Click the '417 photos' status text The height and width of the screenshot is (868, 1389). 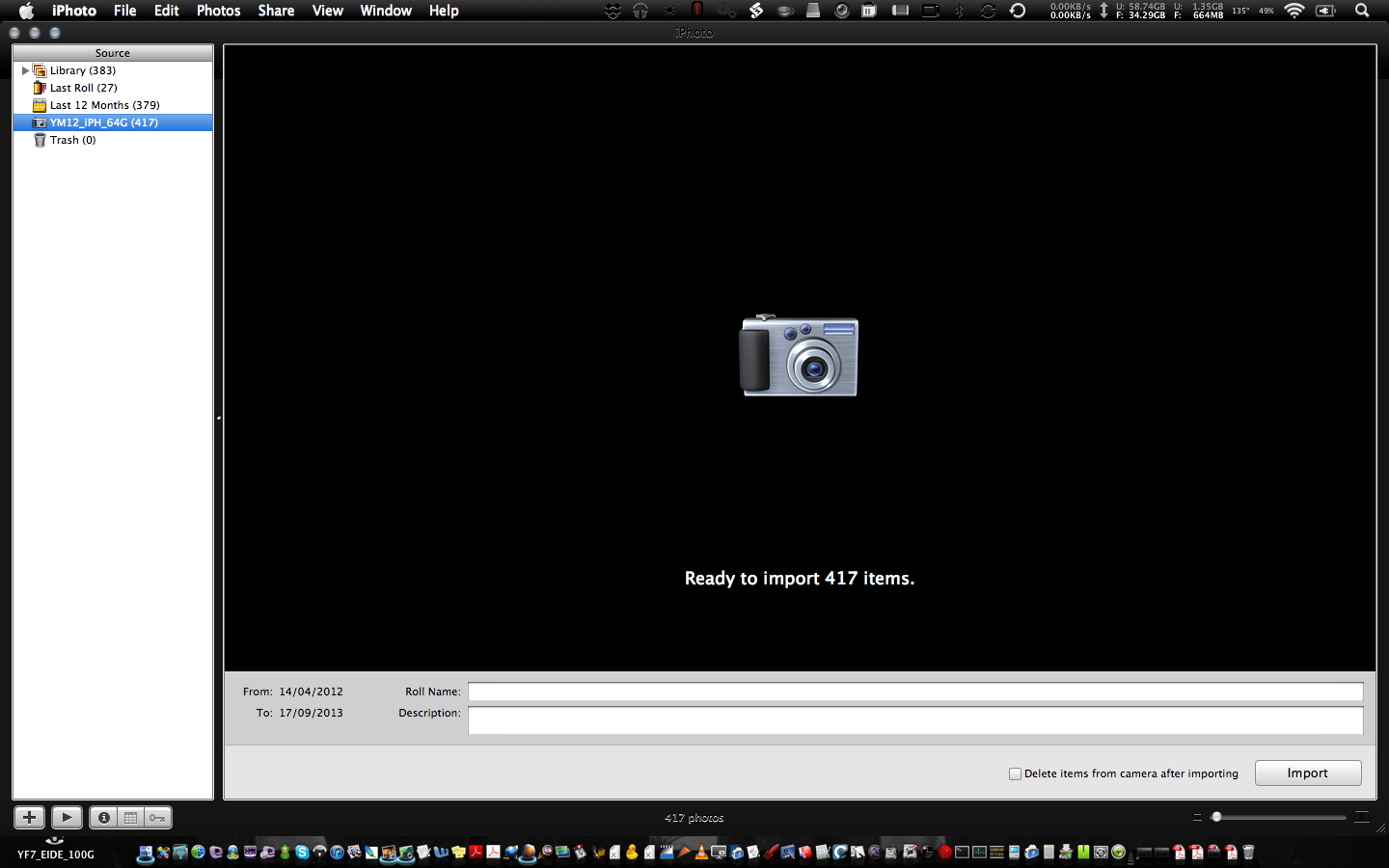tap(694, 818)
